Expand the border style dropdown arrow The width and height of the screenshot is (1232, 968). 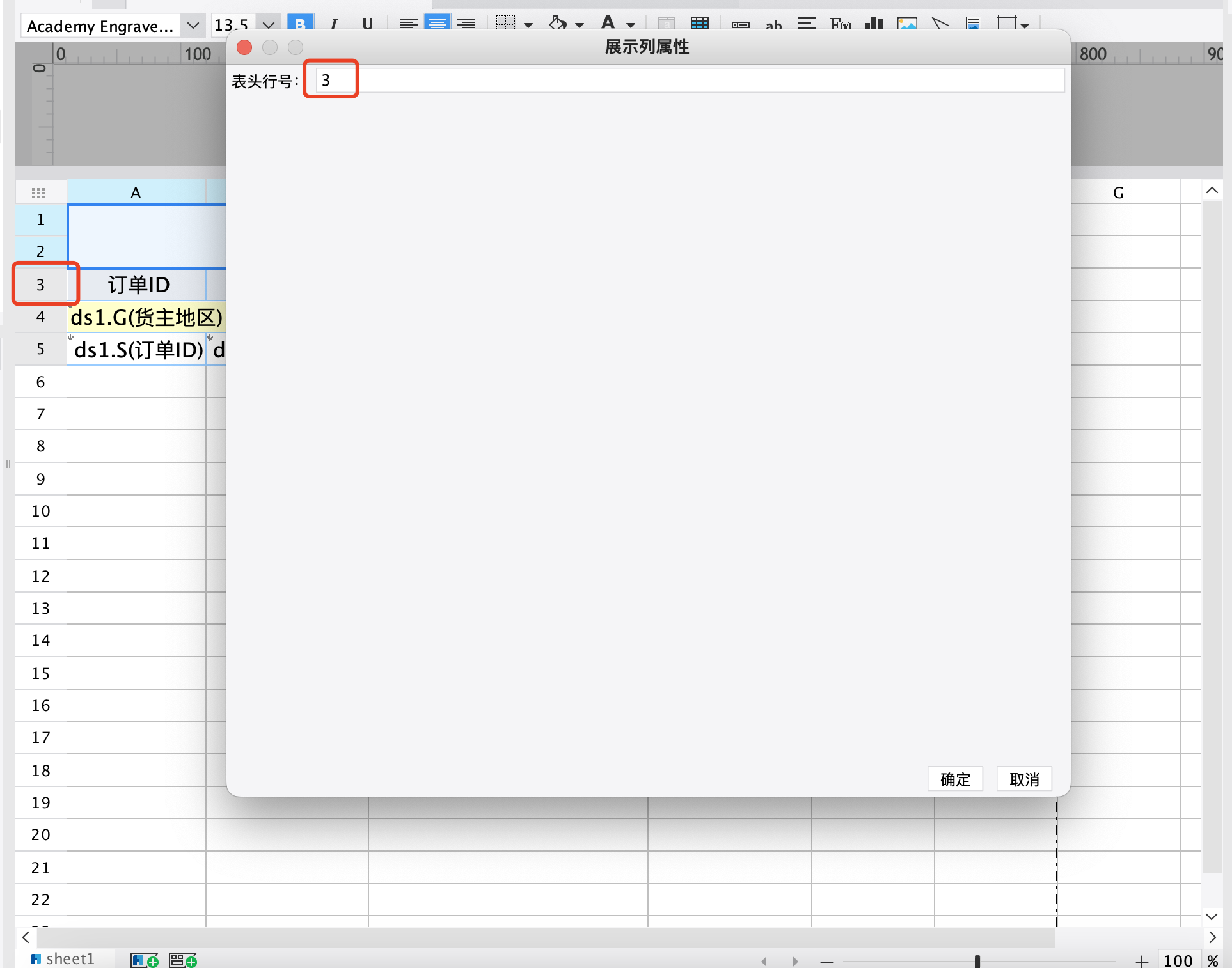pos(528,26)
